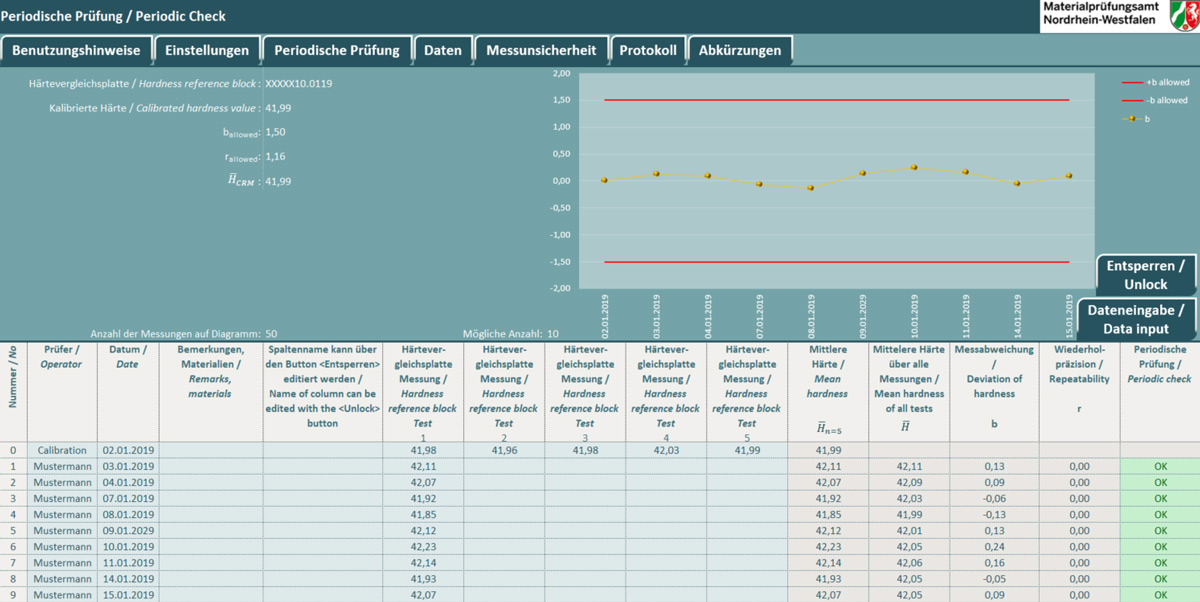1200x602 pixels.
Task: Switch to the Einstellungen tab
Action: (207, 50)
